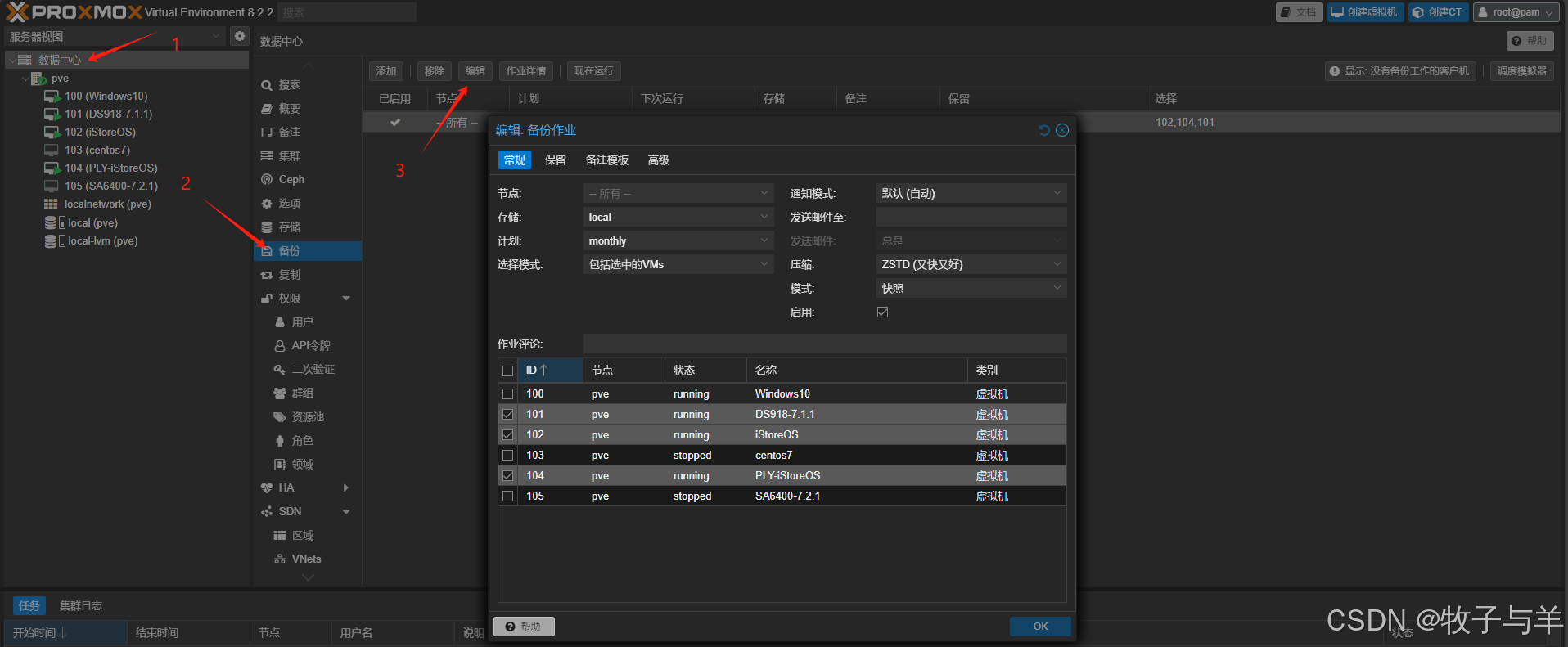
Task: Open the local-lvm (pve) storage
Action: click(x=102, y=240)
